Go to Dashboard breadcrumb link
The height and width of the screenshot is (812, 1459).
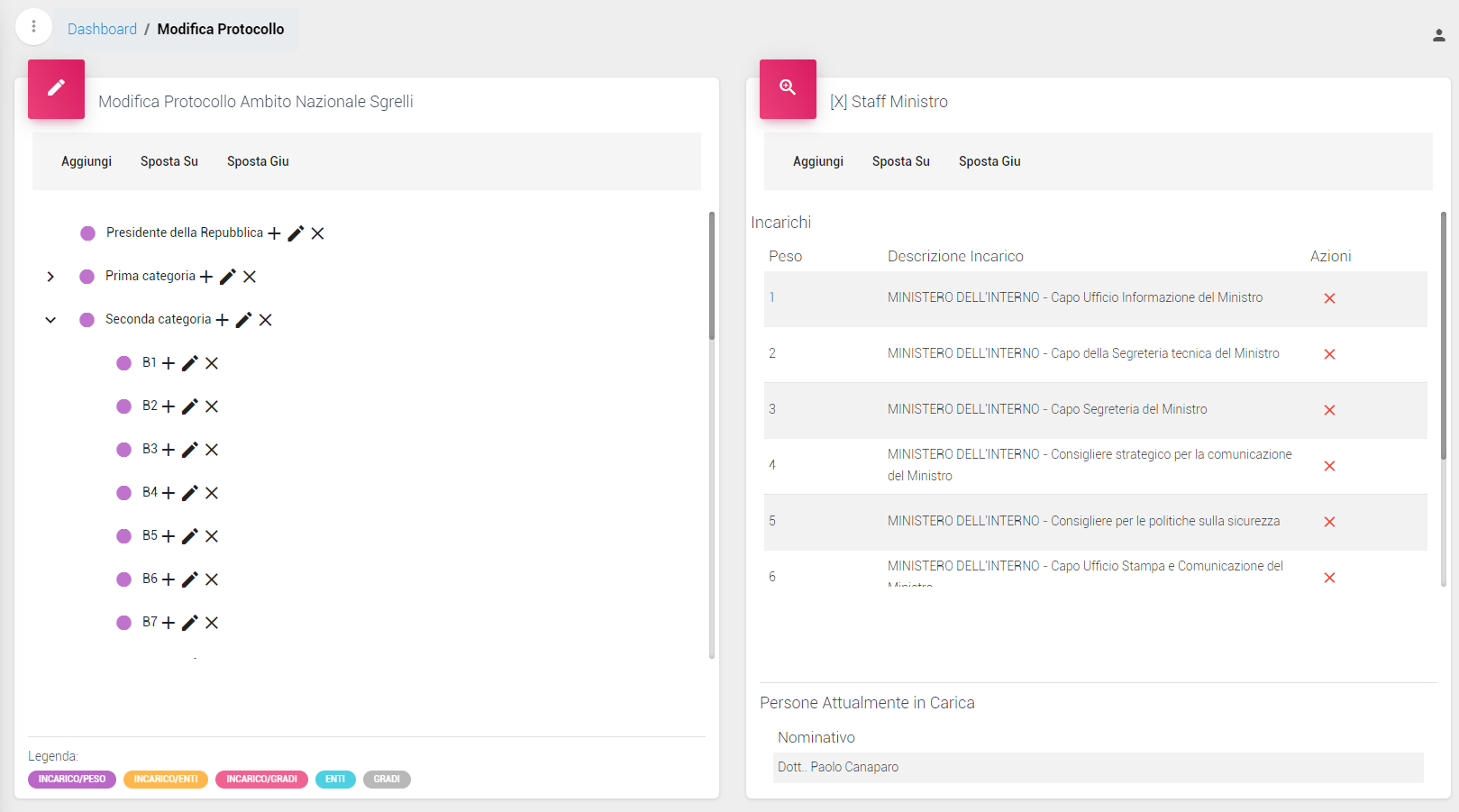click(102, 29)
